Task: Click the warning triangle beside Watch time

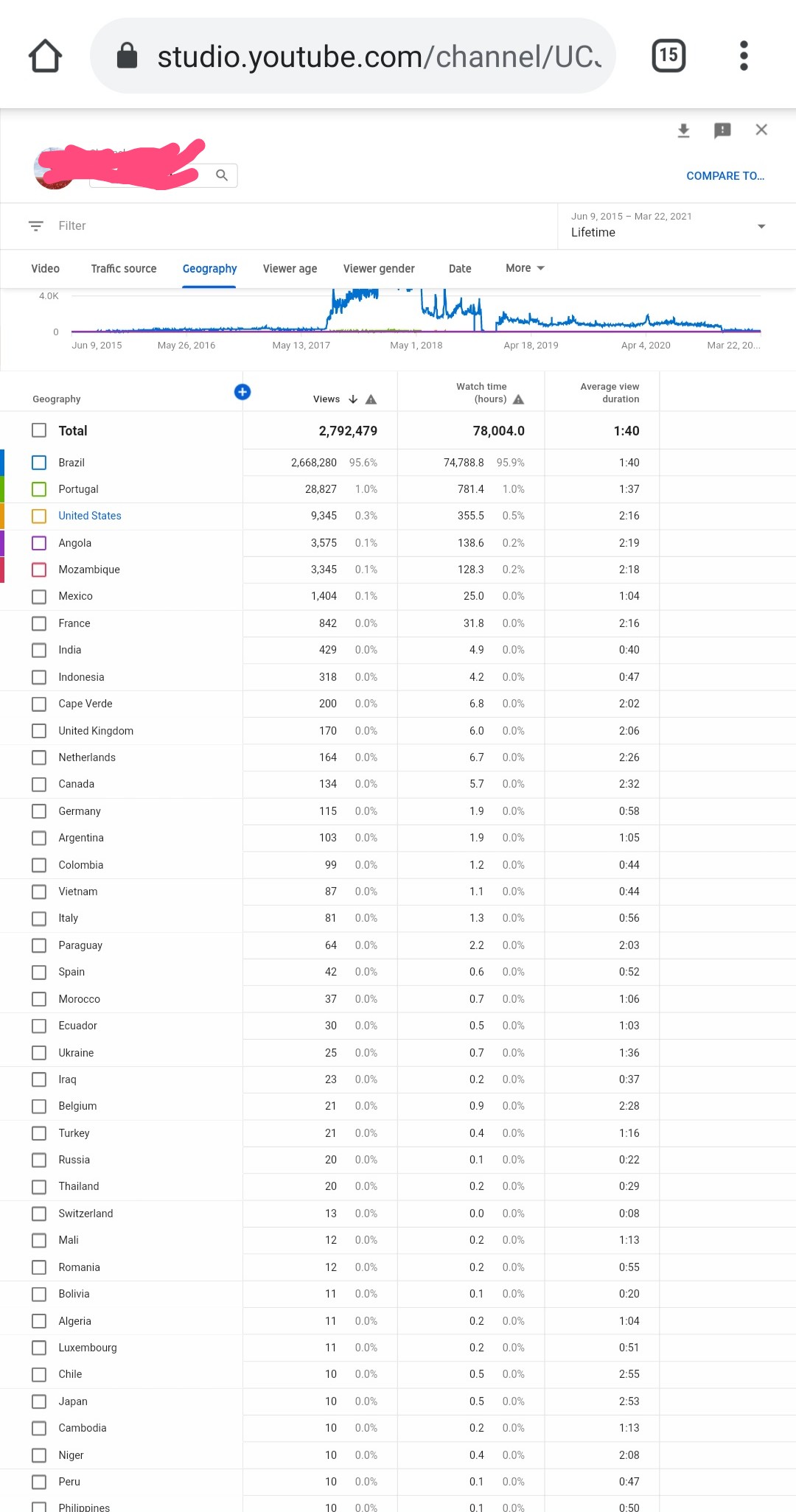Action: [x=518, y=399]
